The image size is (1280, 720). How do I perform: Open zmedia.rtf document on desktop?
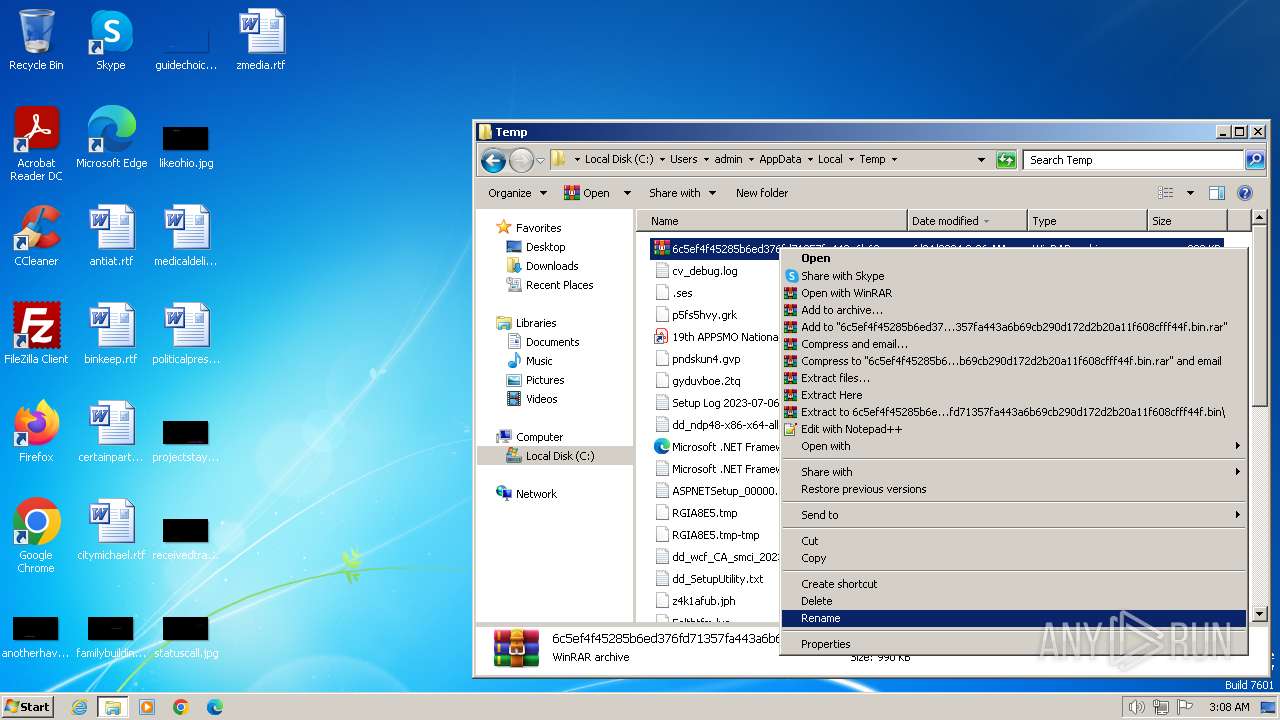(261, 40)
